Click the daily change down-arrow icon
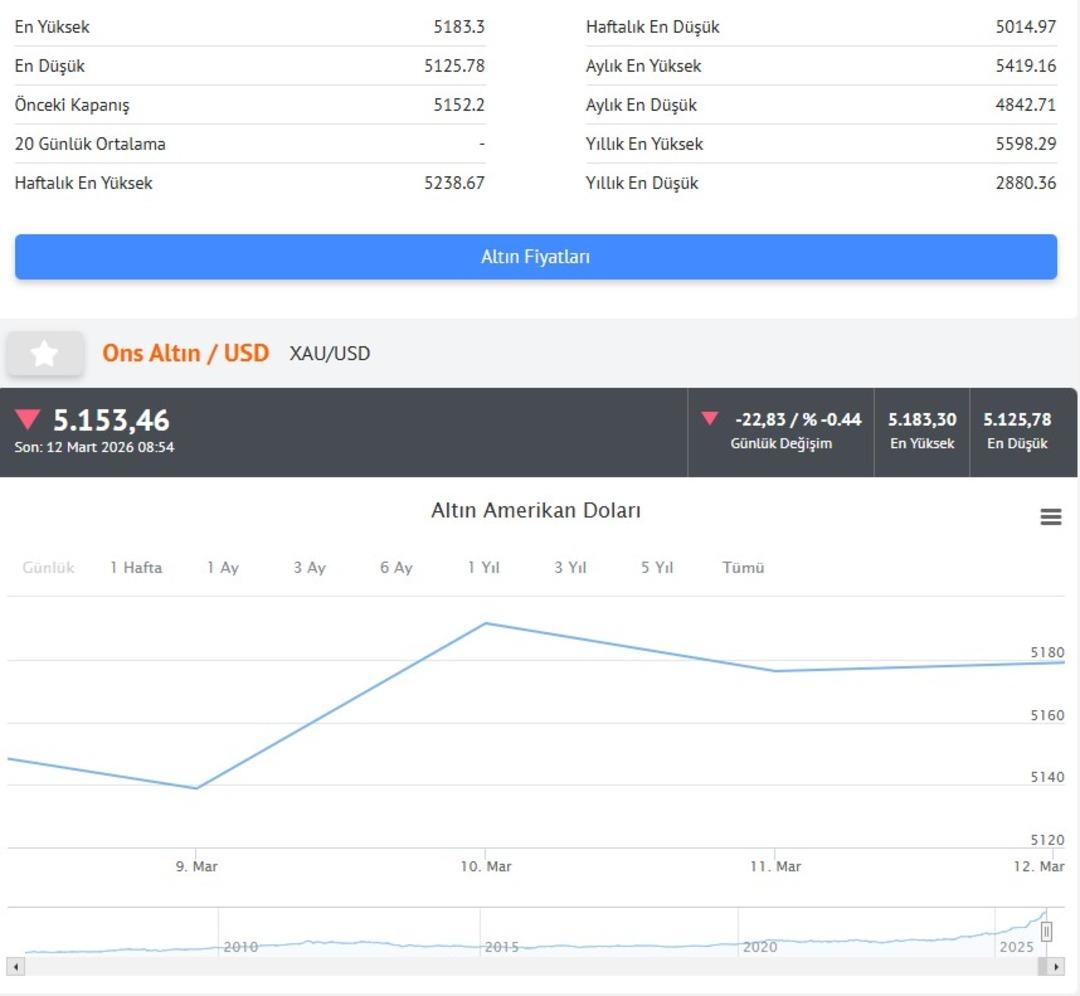Screen dimensions: 1080x996 click(710, 419)
